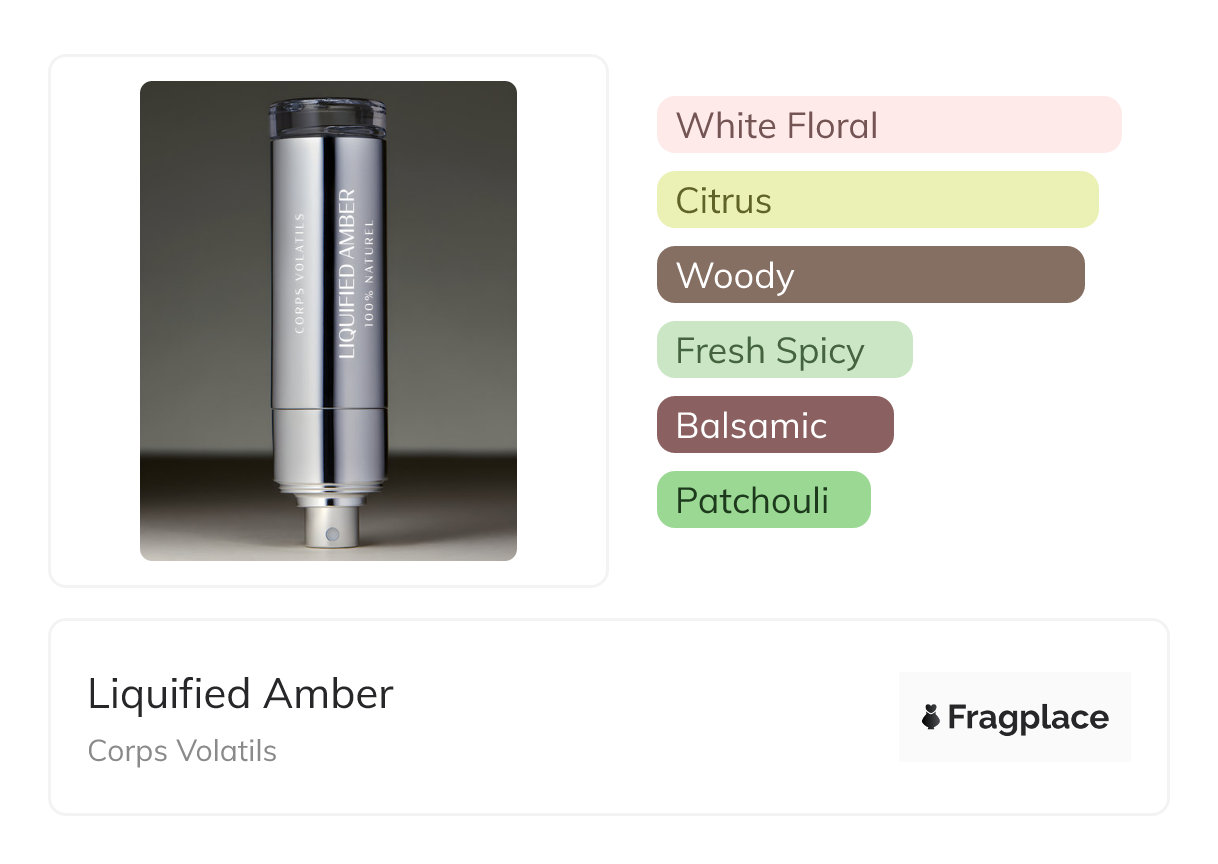Click the Fragplace bee logo icon
This screenshot has width=1218, height=864.
pyautogui.click(x=931, y=717)
